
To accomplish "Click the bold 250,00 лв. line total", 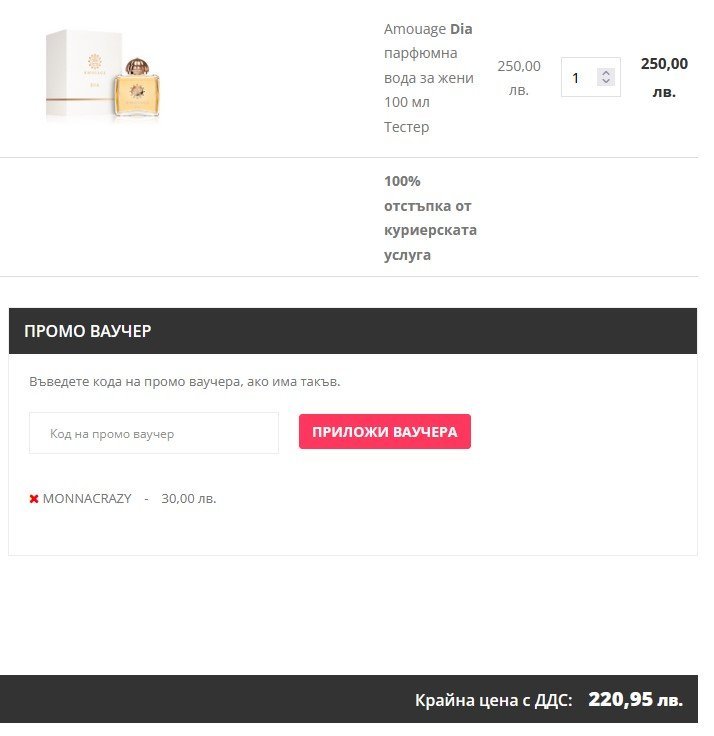I will click(x=664, y=77).
